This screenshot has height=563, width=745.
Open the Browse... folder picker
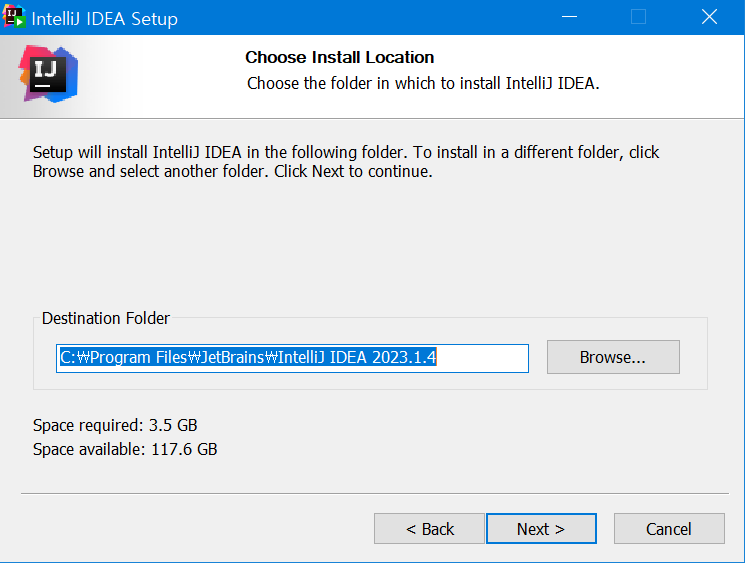(613, 357)
